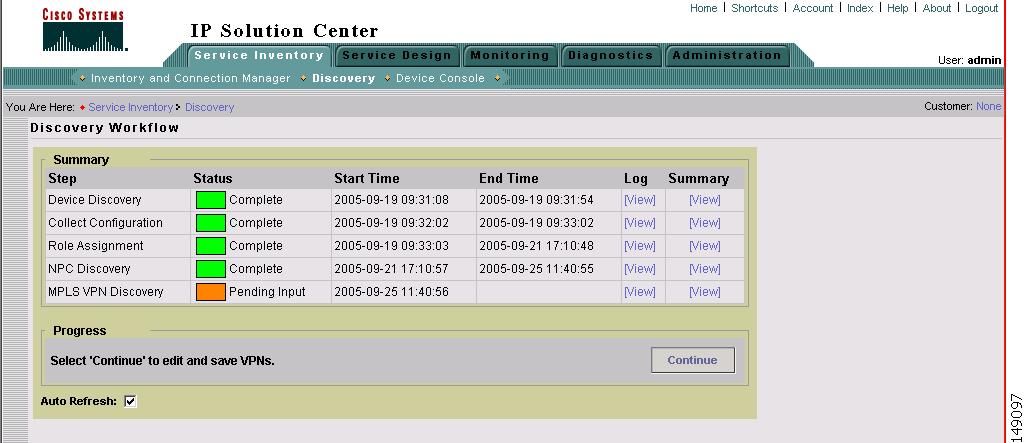Click the Index link
1024x443 pixels.
[860, 8]
